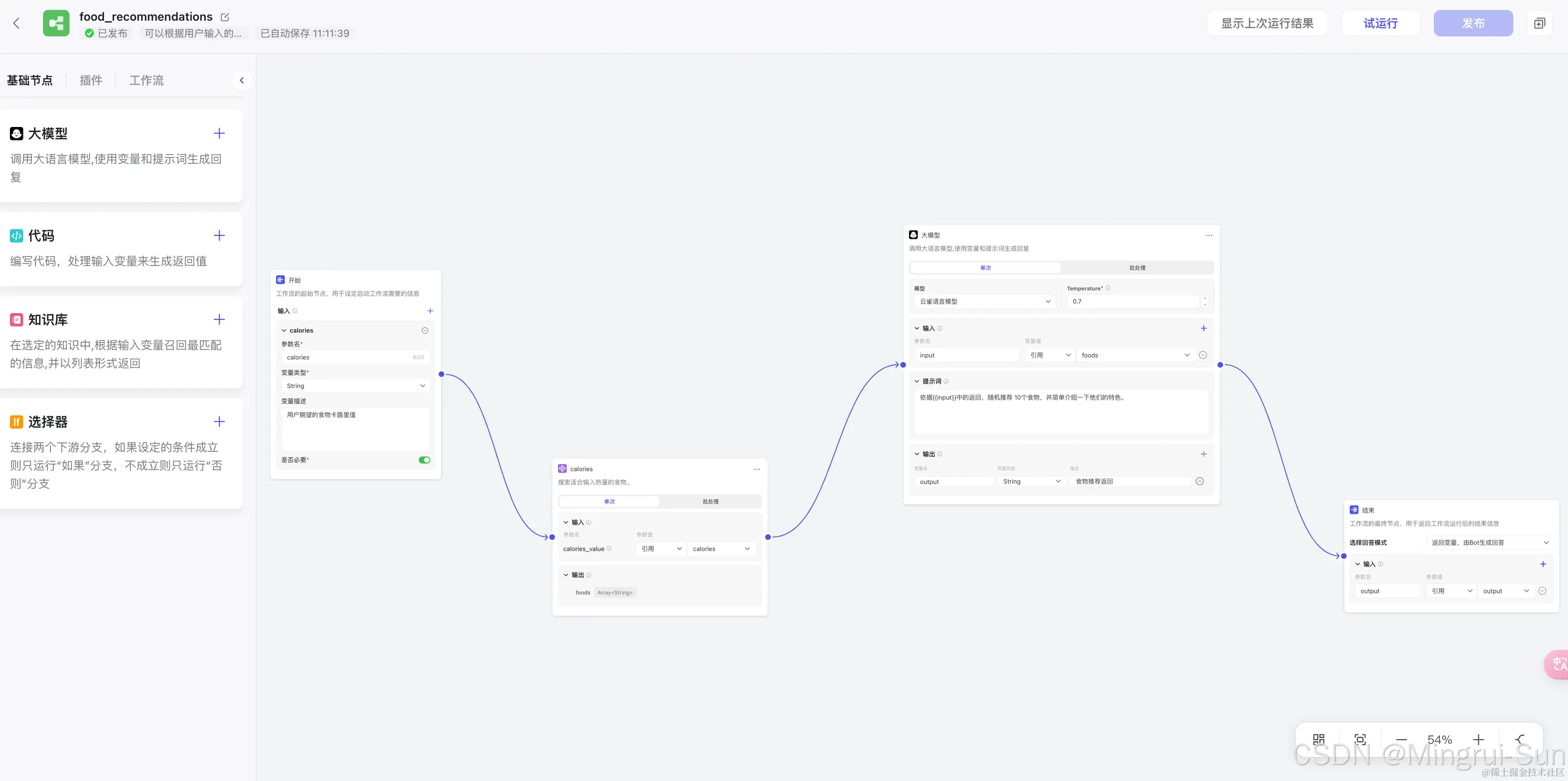Click the Temperature stepper arrows
The image size is (1568, 781).
(x=1205, y=302)
